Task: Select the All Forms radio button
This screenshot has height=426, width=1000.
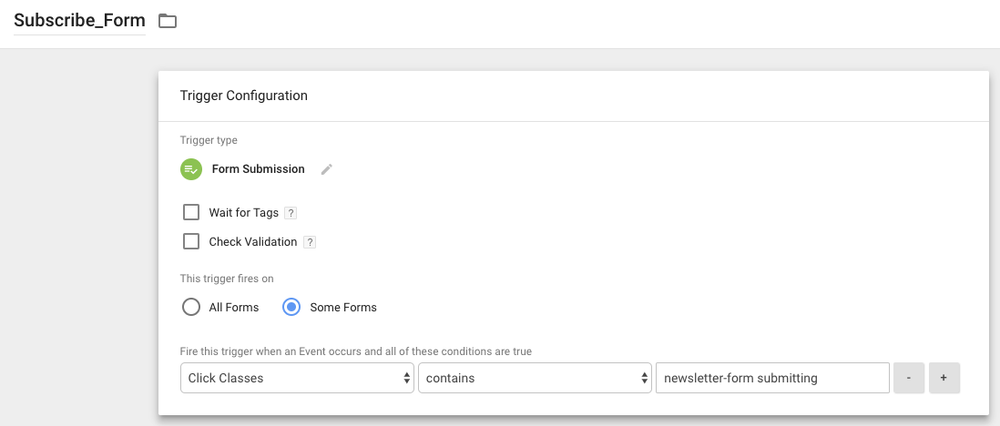Action: pyautogui.click(x=191, y=307)
